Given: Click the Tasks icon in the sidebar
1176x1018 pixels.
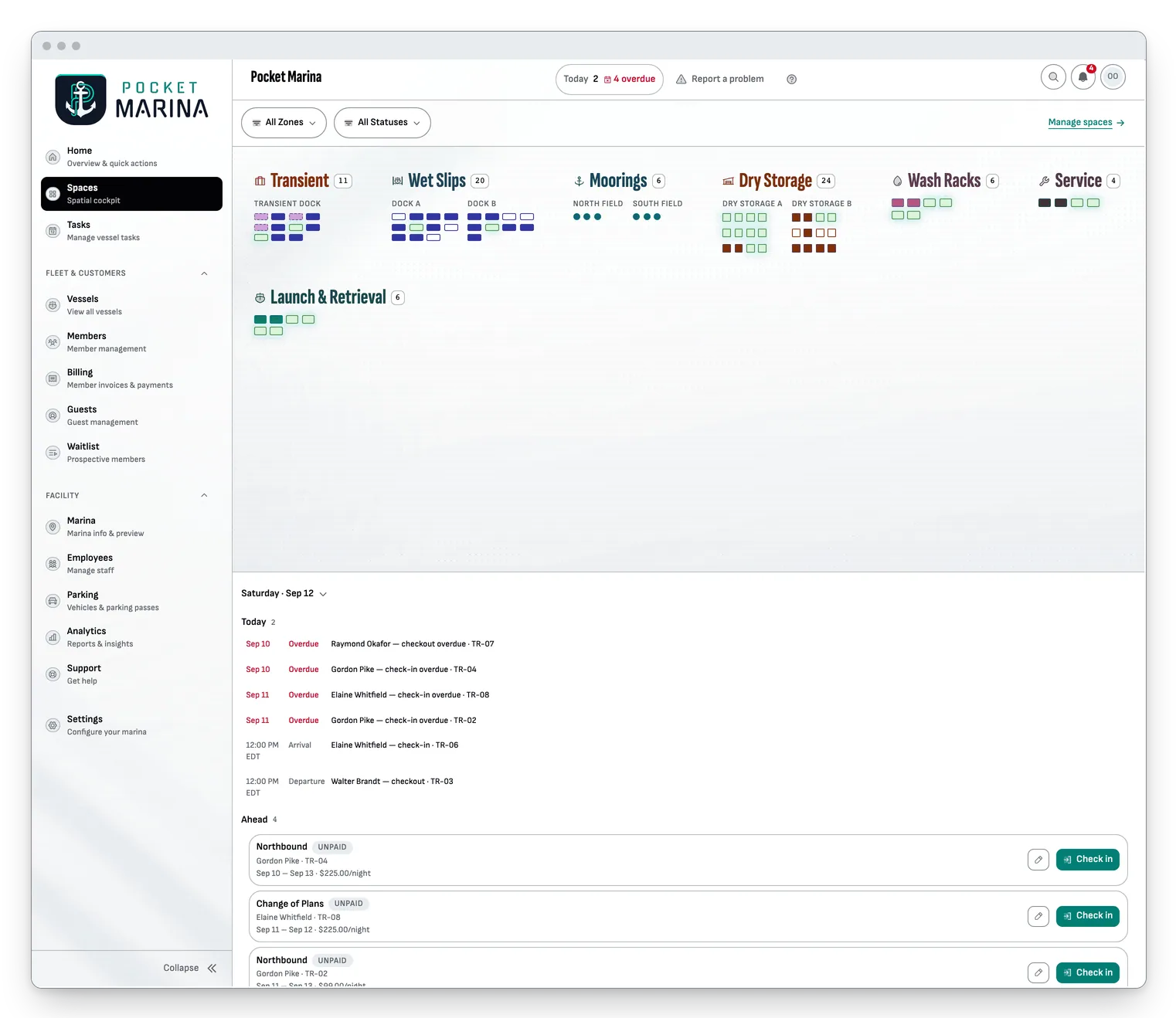Looking at the screenshot, I should (53, 231).
